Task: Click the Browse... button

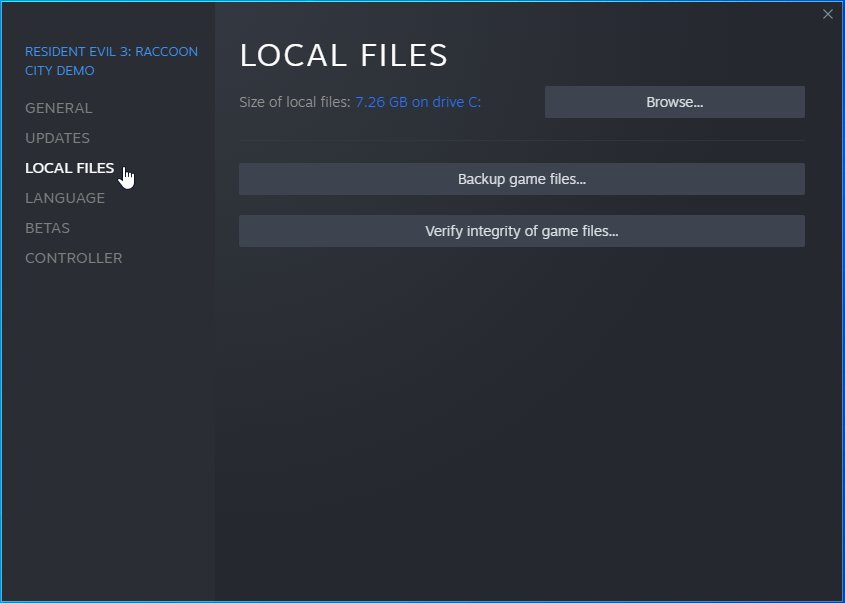Action: coord(675,102)
